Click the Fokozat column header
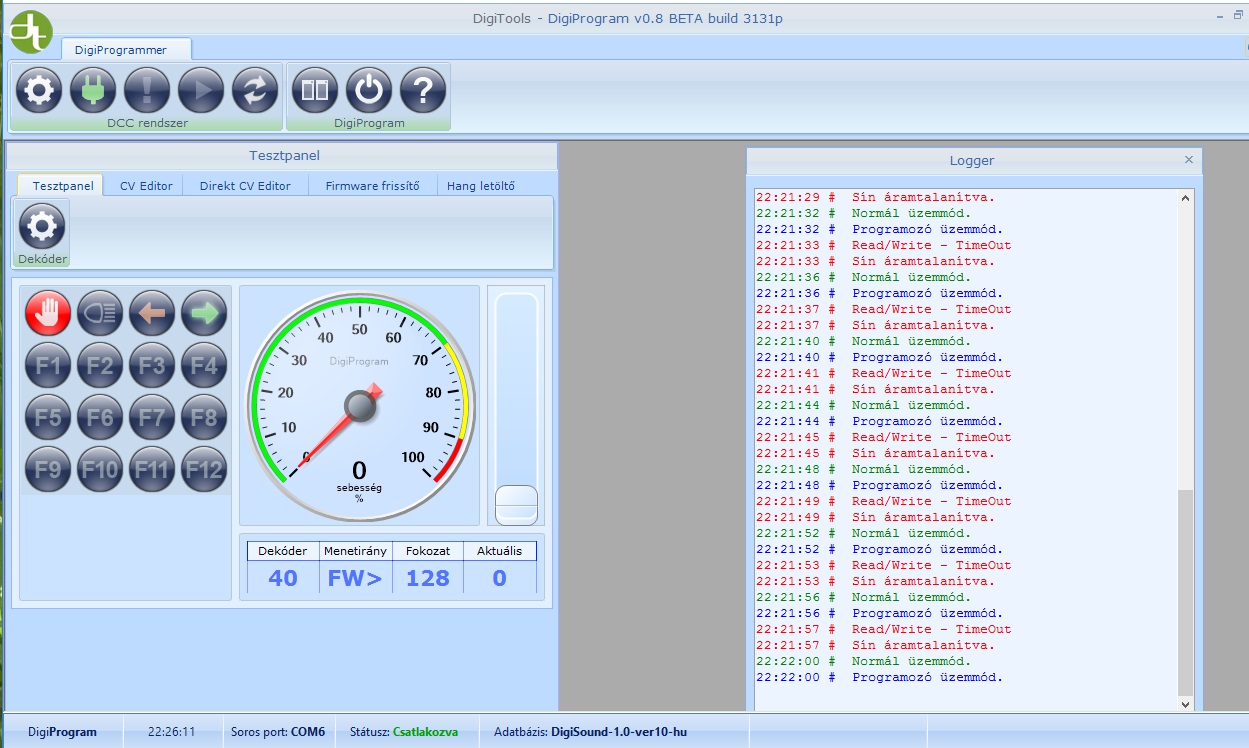 tap(427, 551)
